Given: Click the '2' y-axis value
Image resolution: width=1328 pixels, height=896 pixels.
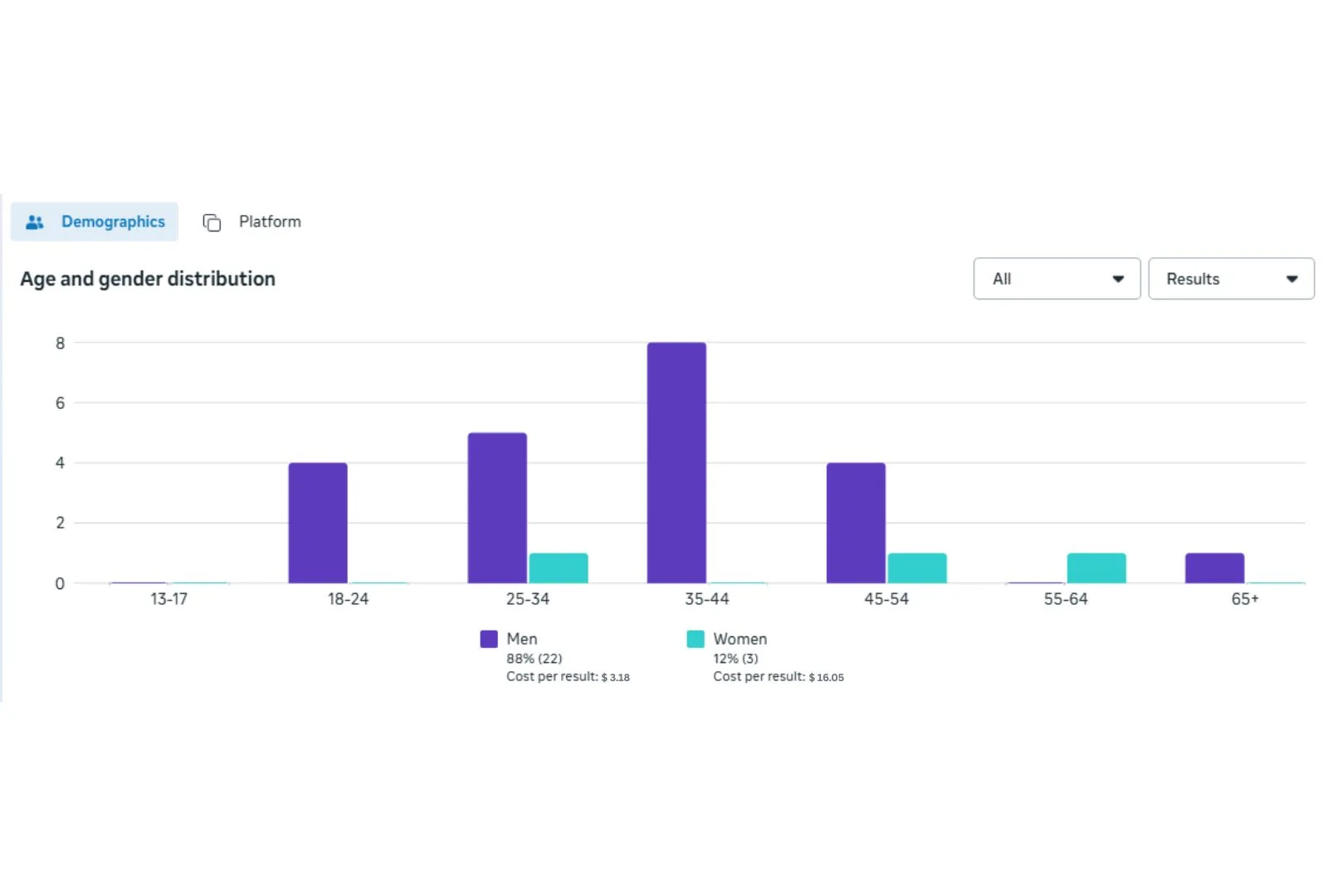Looking at the screenshot, I should pos(60,523).
